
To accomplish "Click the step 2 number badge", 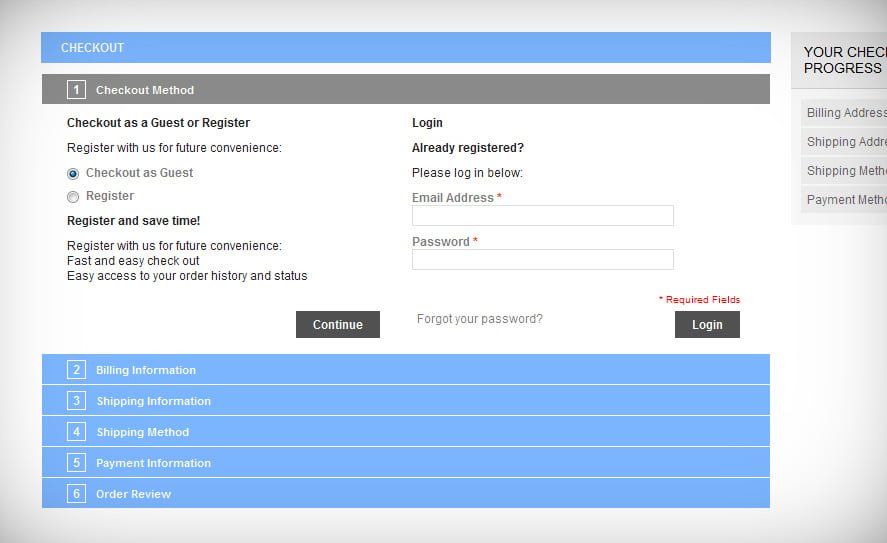I will tap(76, 370).
